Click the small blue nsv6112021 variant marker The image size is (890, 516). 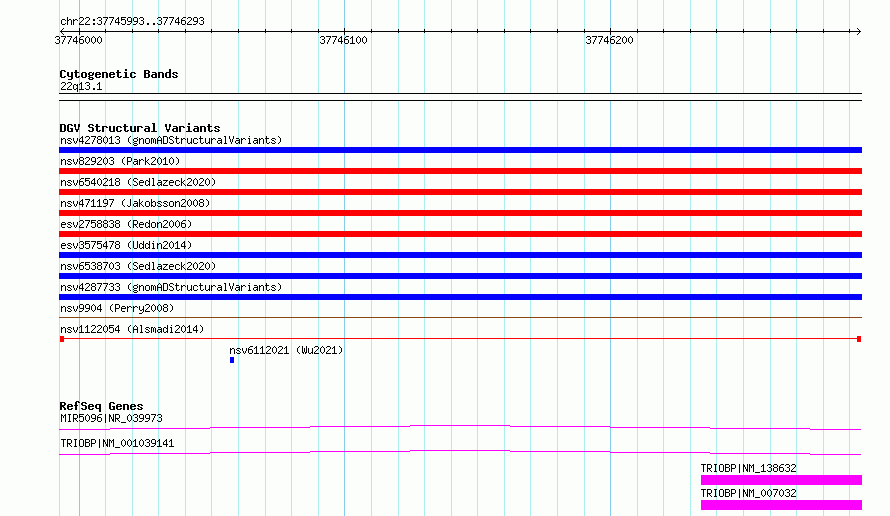click(232, 360)
